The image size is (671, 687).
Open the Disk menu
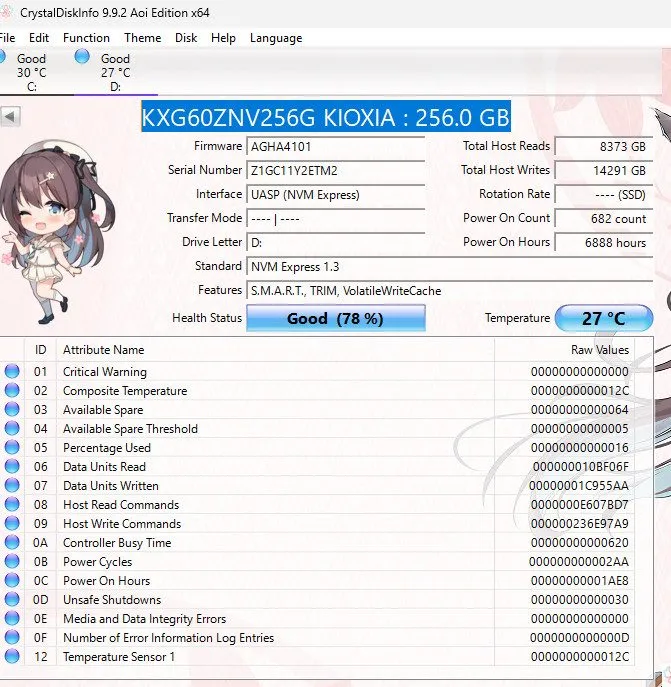186,38
